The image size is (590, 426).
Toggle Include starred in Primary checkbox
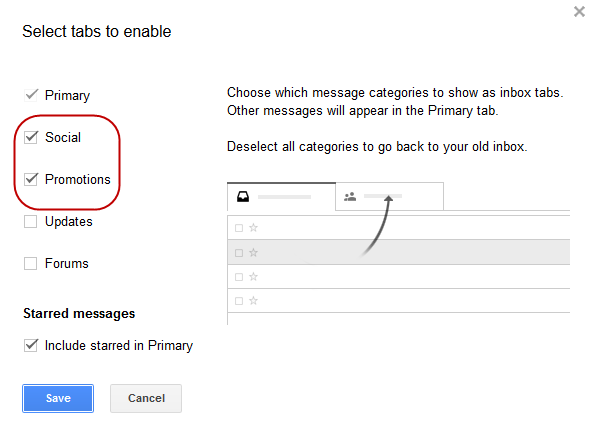tap(31, 345)
